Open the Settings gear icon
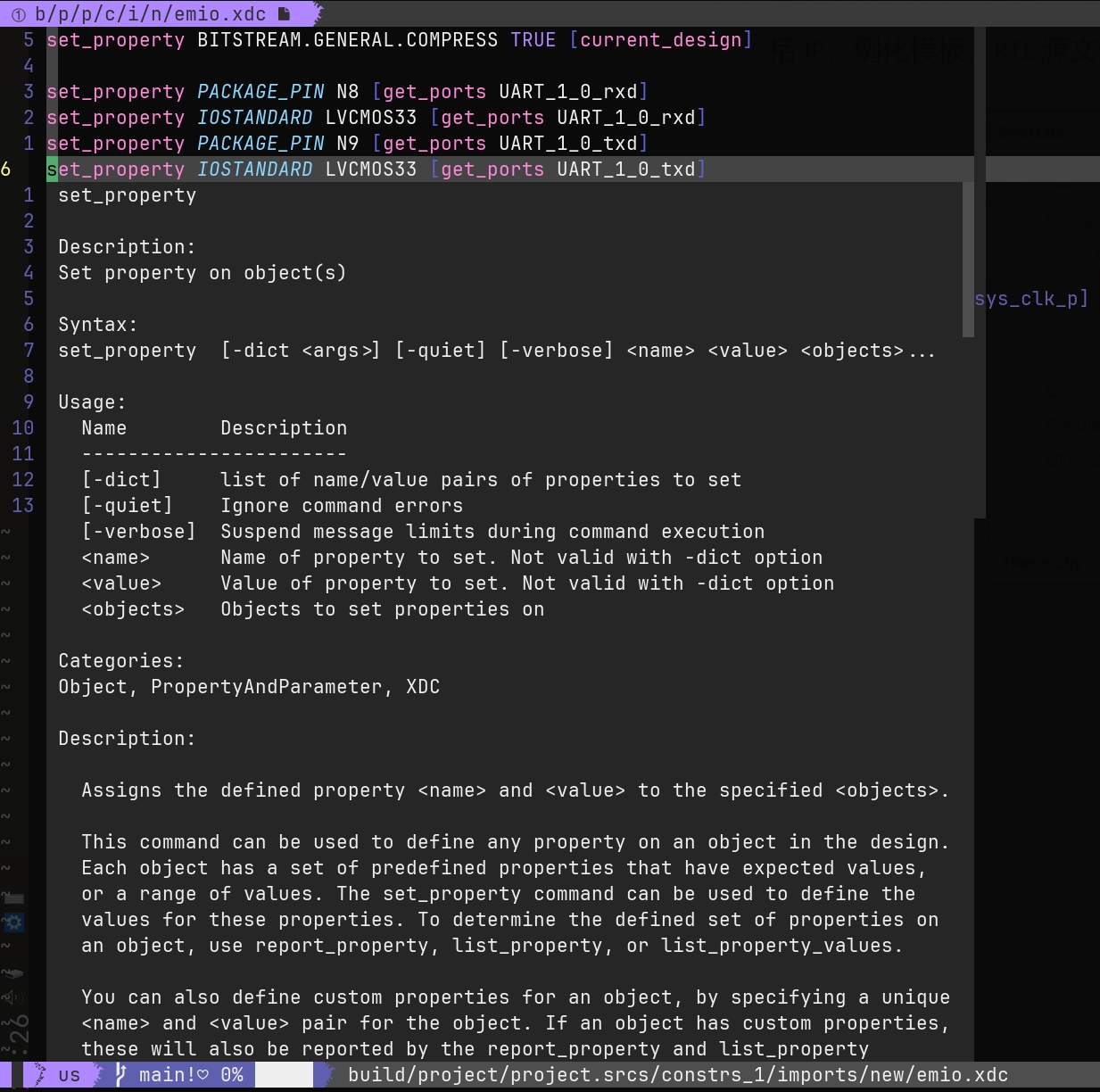 coord(13,922)
